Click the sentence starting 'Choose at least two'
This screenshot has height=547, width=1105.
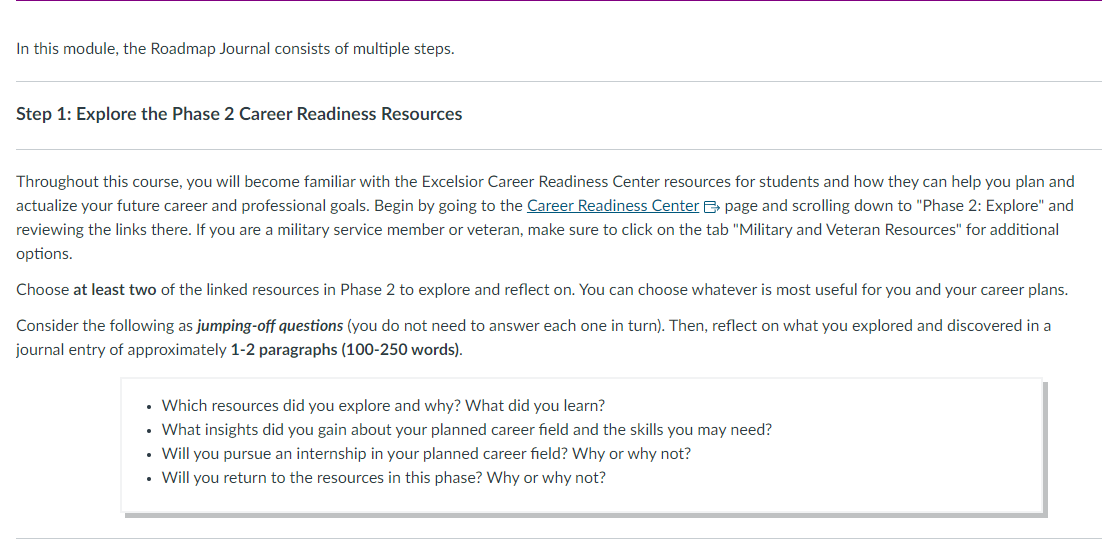(x=542, y=290)
